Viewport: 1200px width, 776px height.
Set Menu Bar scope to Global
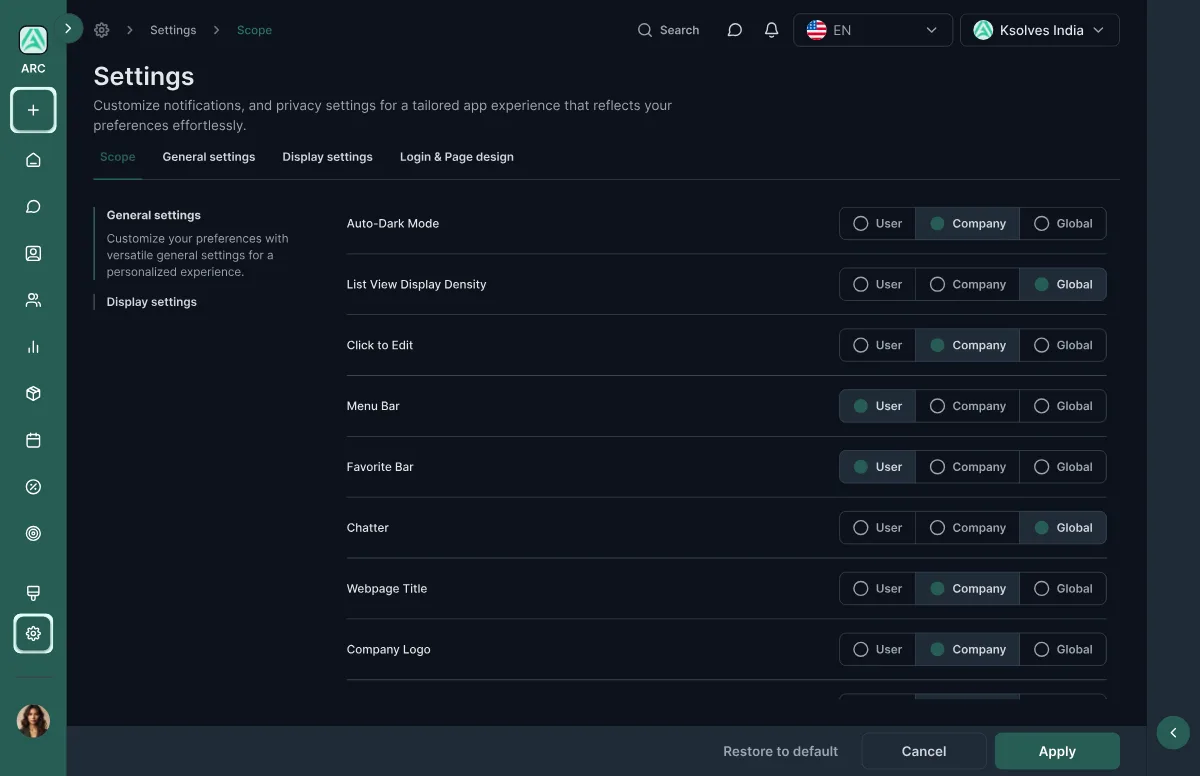click(x=1063, y=407)
